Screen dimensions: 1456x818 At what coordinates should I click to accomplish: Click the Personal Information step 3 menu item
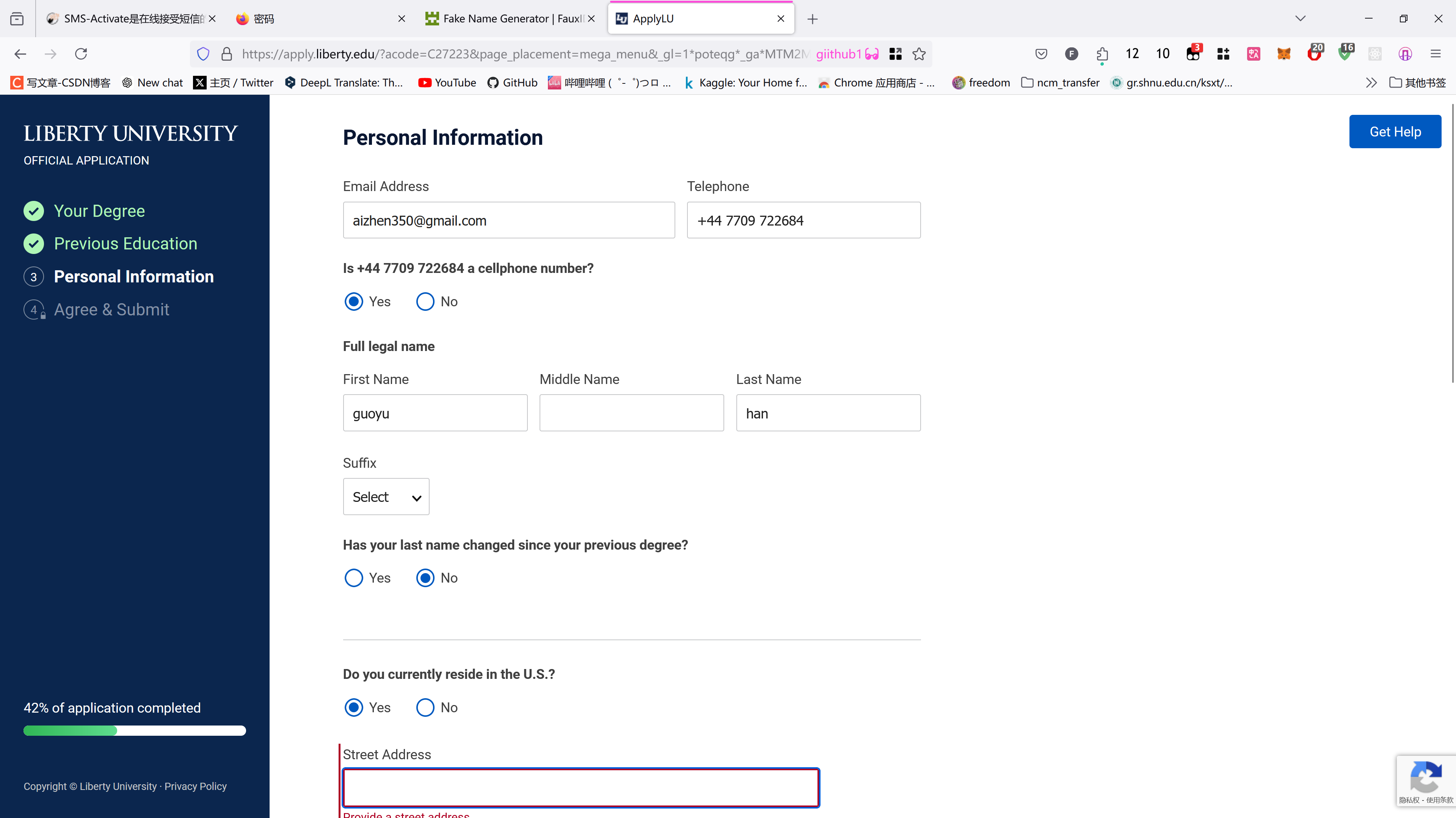click(134, 276)
